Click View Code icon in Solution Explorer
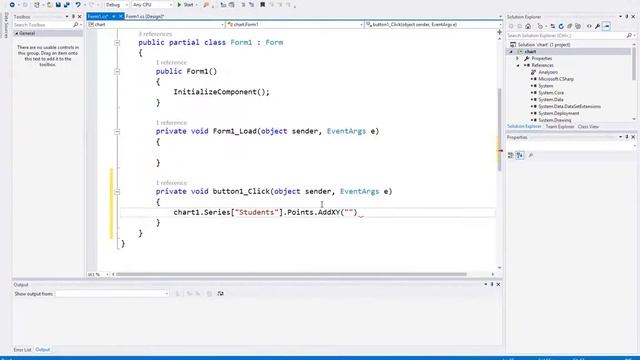The height and width of the screenshot is (360, 640). click(589, 26)
